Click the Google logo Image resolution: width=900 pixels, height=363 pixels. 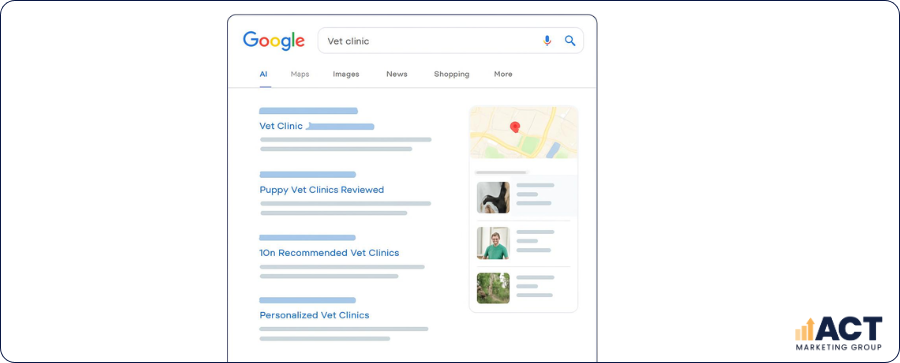tap(274, 41)
